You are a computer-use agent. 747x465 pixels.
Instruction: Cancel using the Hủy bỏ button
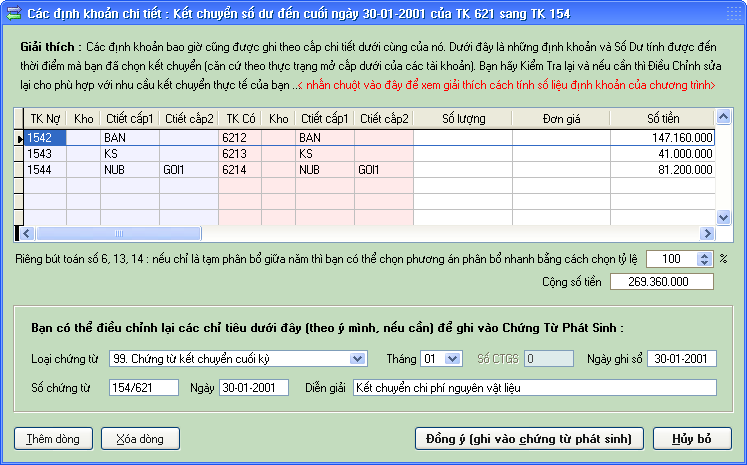click(691, 439)
